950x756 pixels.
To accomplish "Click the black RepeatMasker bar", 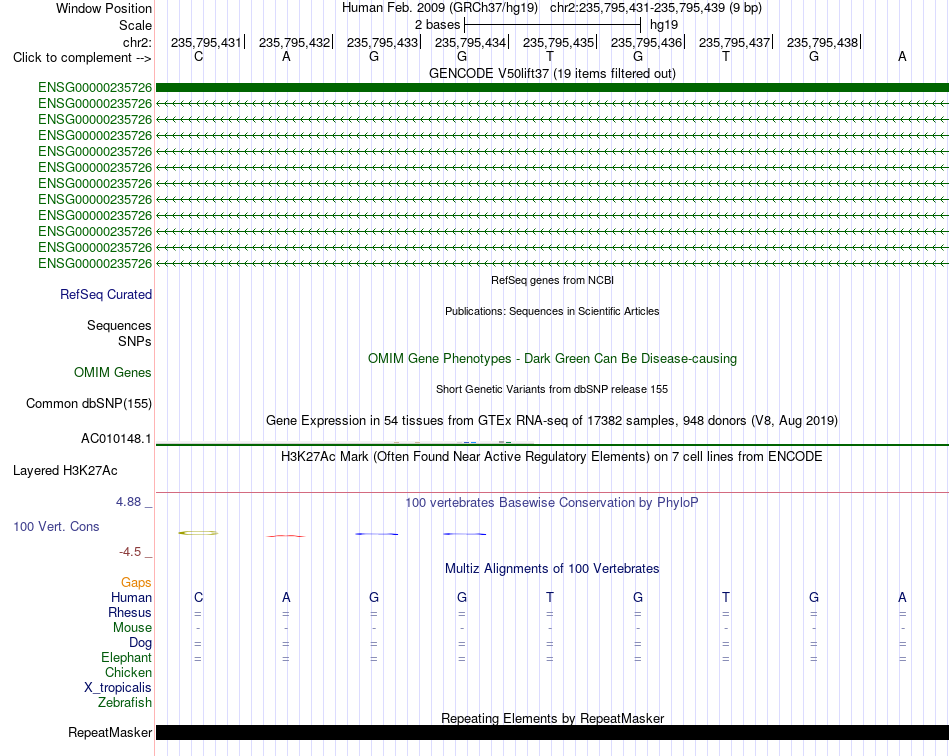I will [552, 732].
